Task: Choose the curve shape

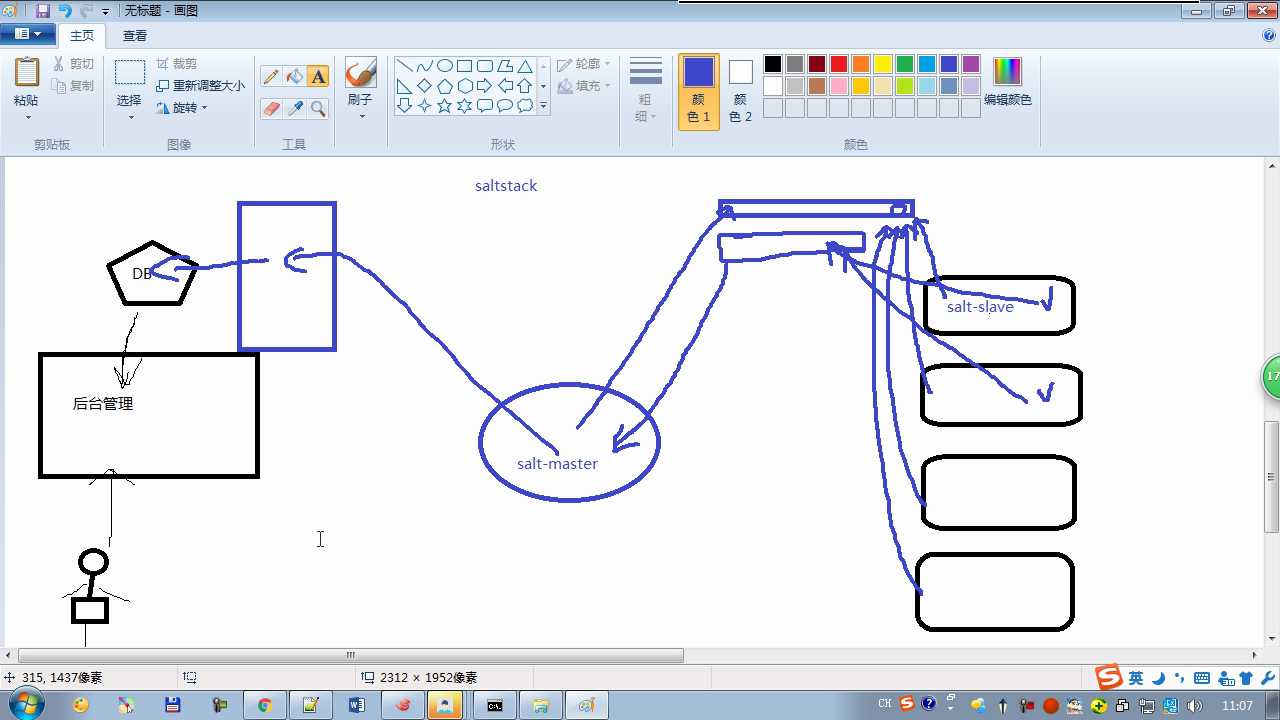Action: [x=424, y=66]
